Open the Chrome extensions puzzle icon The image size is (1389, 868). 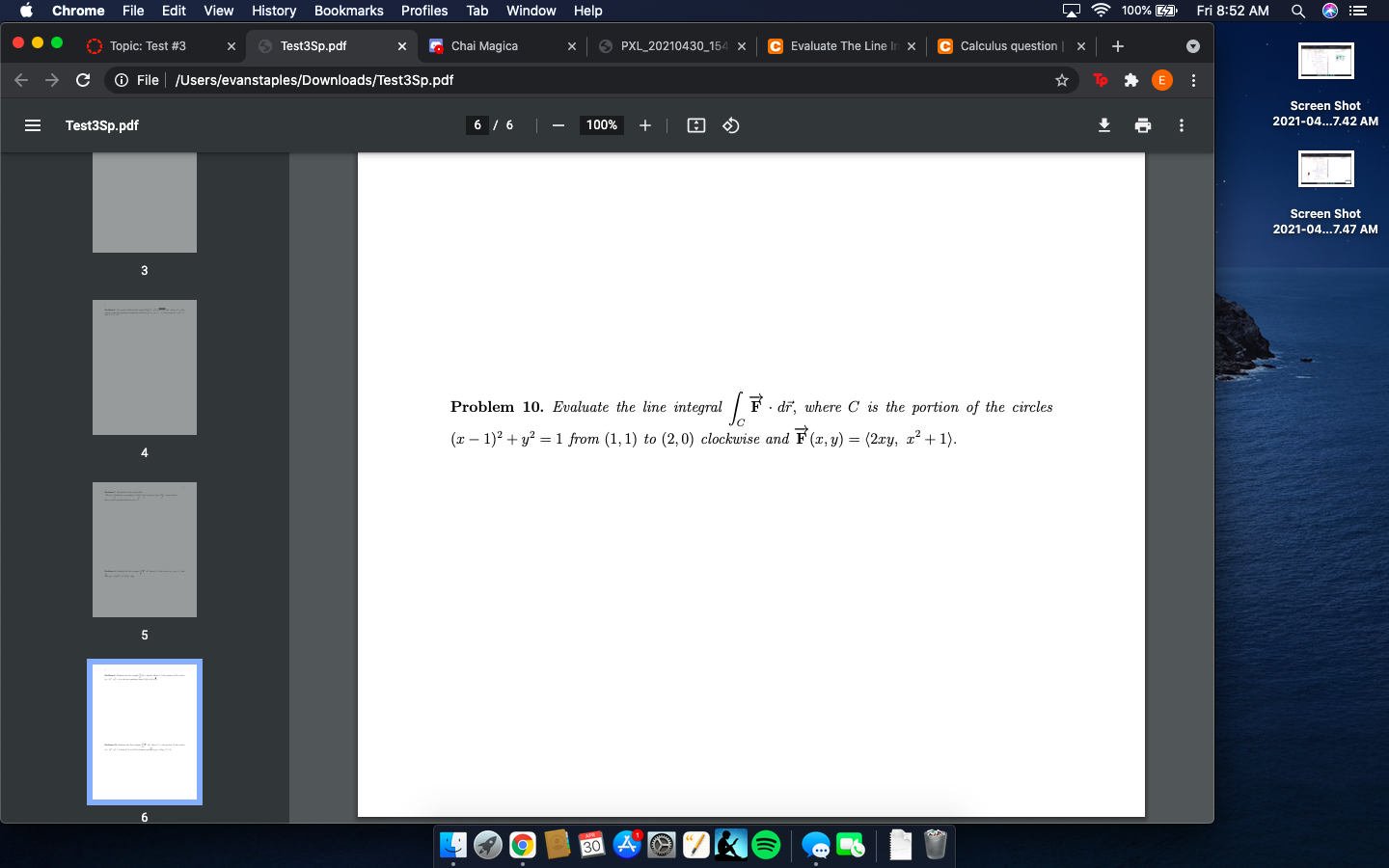click(1131, 80)
